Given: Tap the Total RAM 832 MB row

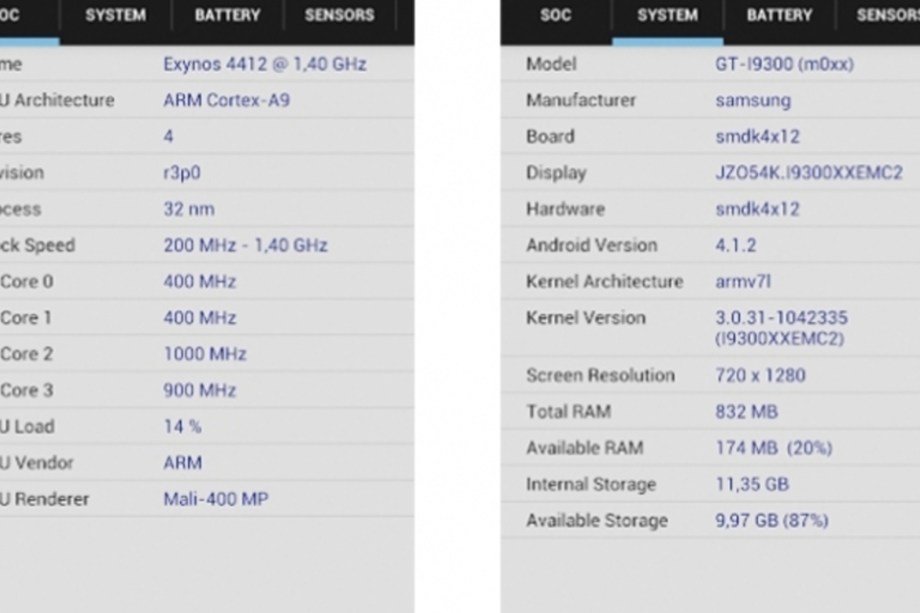Looking at the screenshot, I should coord(710,411).
